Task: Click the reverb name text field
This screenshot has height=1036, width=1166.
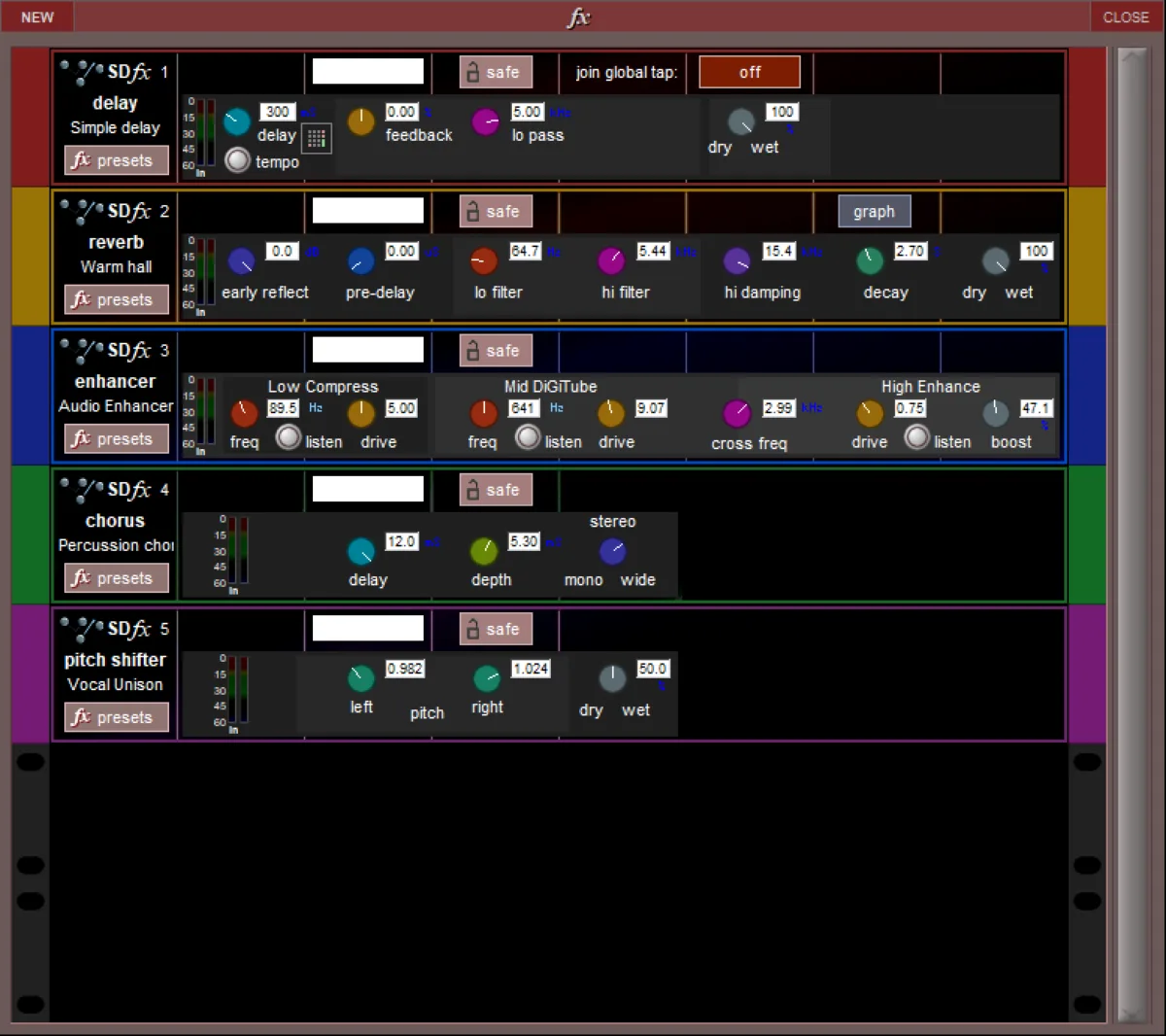Action: (368, 210)
